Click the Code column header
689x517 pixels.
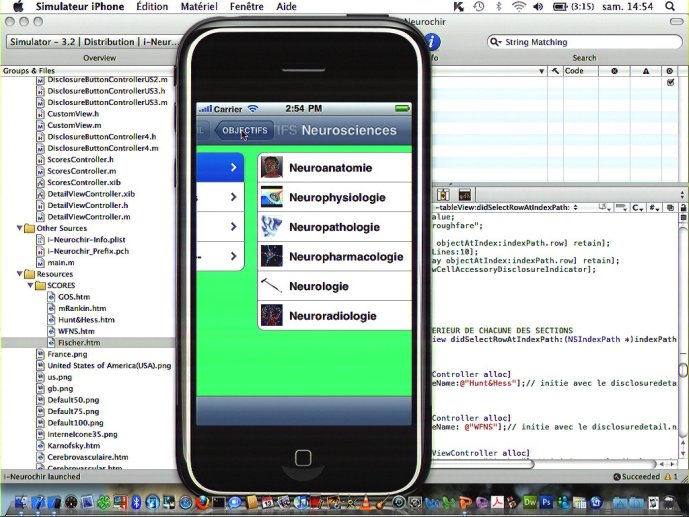tap(581, 71)
